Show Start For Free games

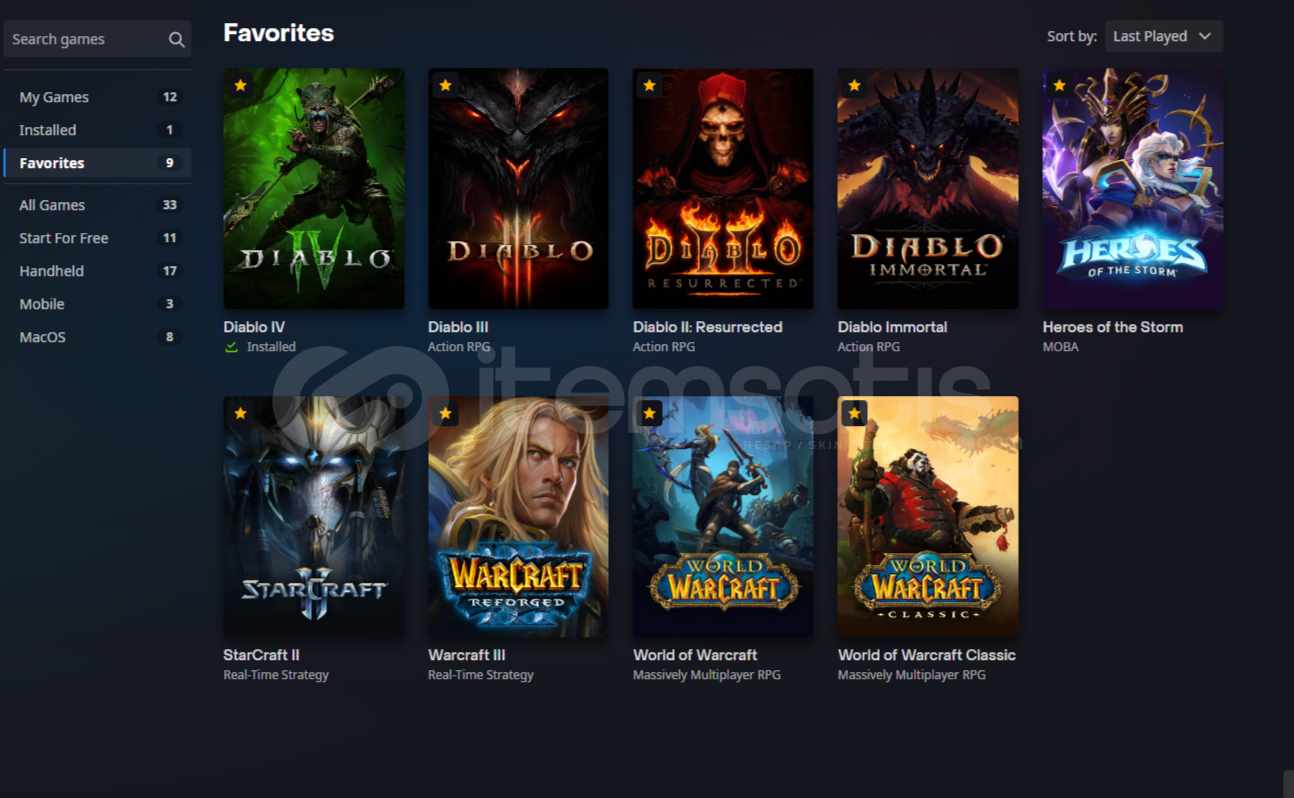pyautogui.click(x=98, y=238)
